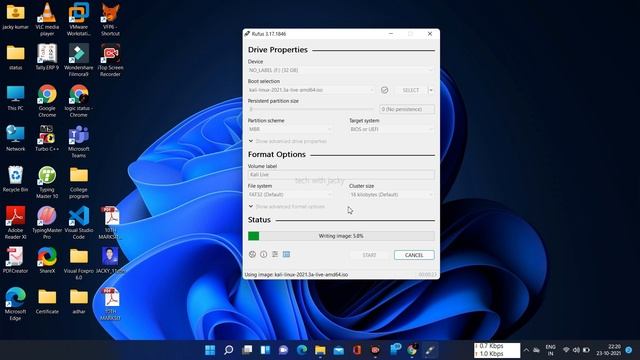Show the Rufus log icon
The width and height of the screenshot is (640, 360).
point(287,254)
